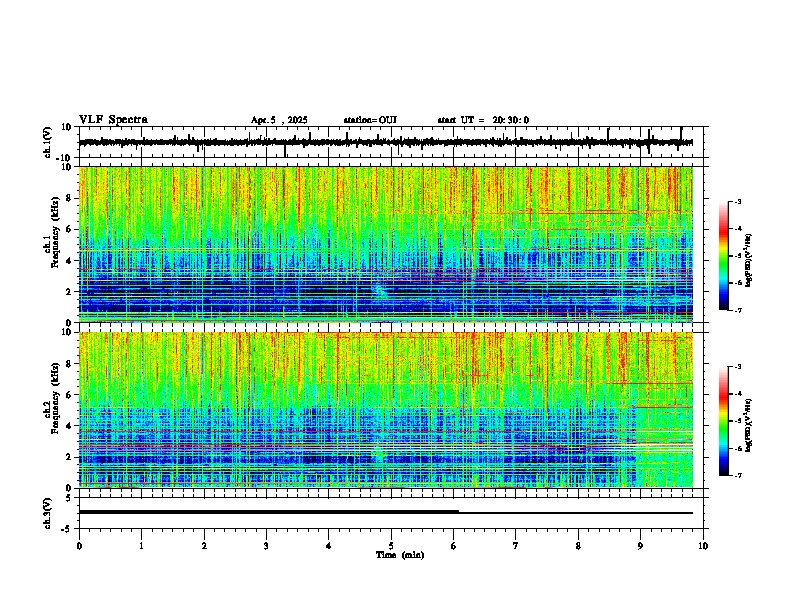Click the ch.2 frequency axis '2' tick label
Viewport: 792px width, 612px height.
click(70, 457)
